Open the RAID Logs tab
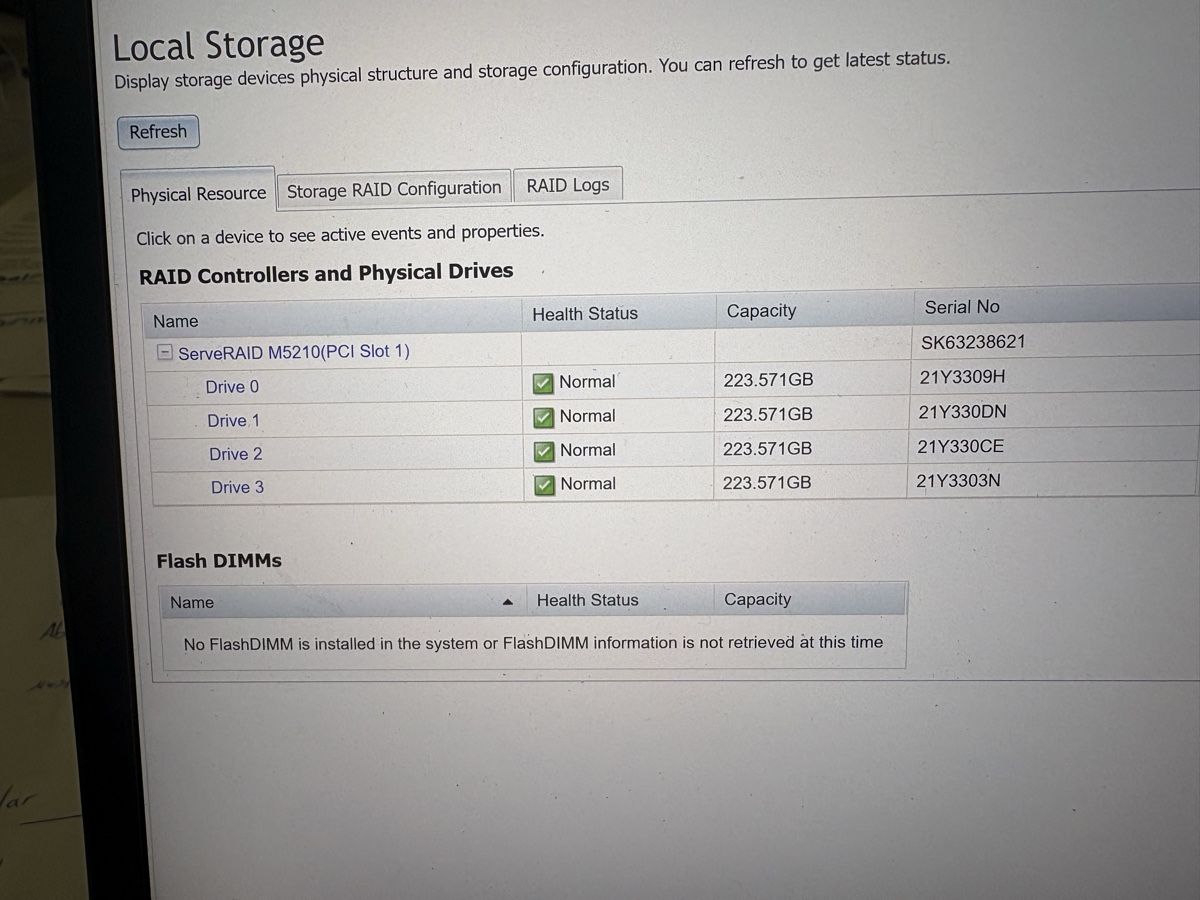This screenshot has height=900, width=1200. tap(568, 185)
